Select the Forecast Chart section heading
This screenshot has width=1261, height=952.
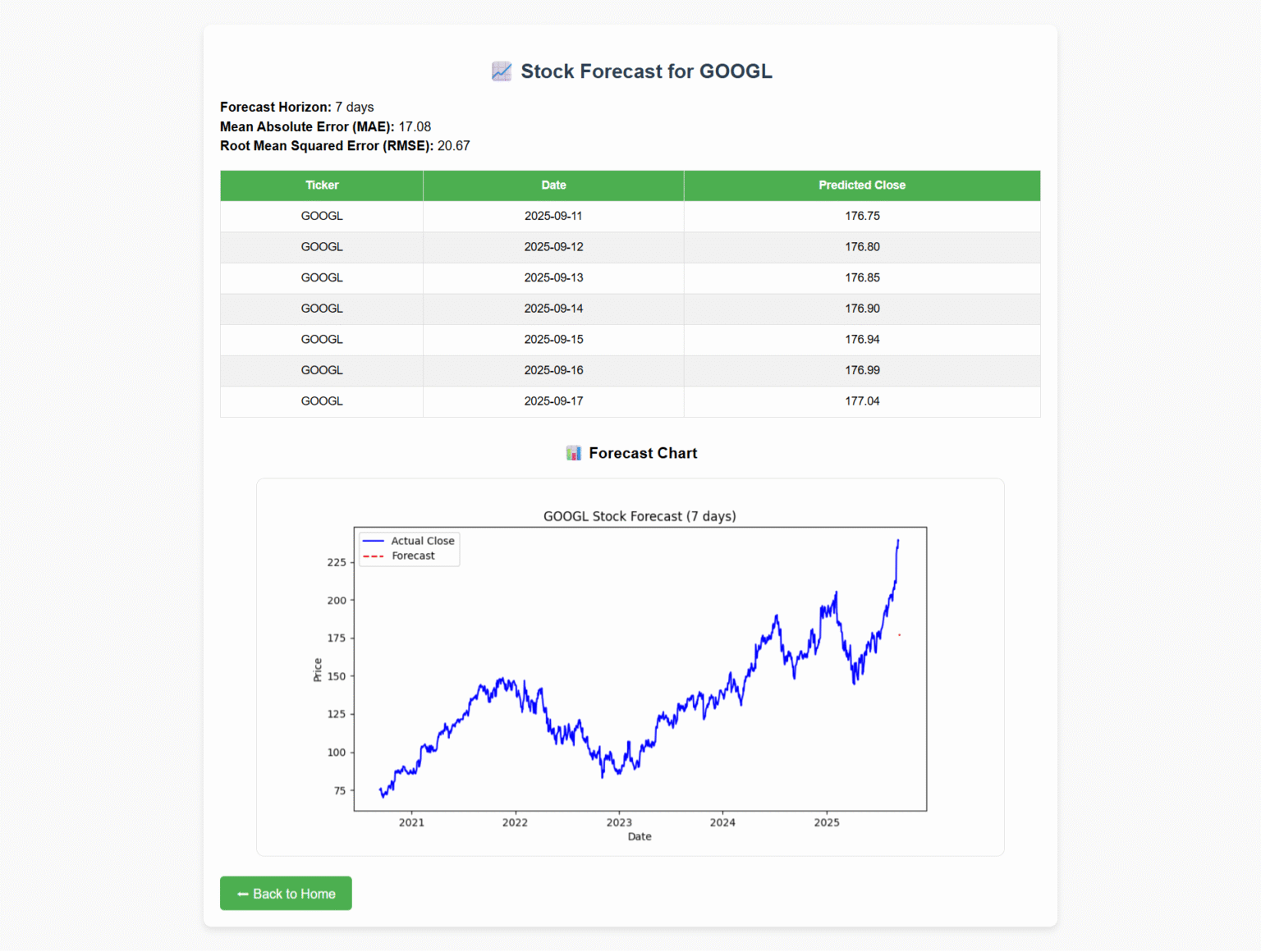[641, 452]
